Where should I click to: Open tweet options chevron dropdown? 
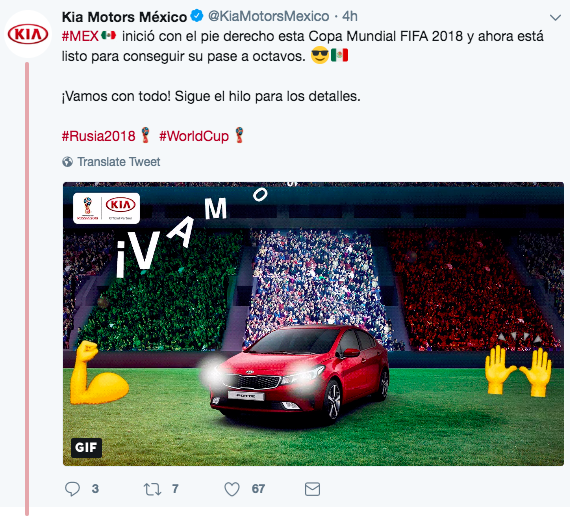pyautogui.click(x=555, y=17)
